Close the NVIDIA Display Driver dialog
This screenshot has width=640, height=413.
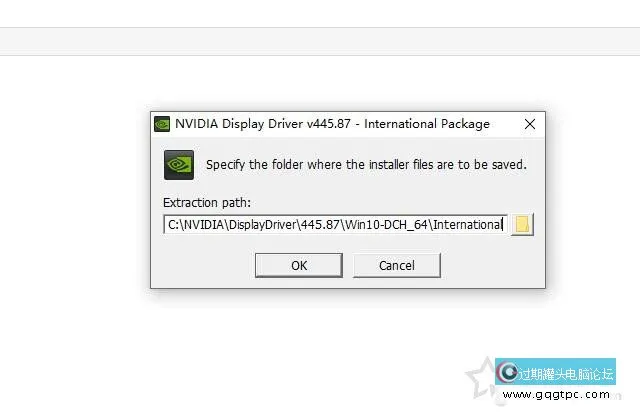coord(530,124)
